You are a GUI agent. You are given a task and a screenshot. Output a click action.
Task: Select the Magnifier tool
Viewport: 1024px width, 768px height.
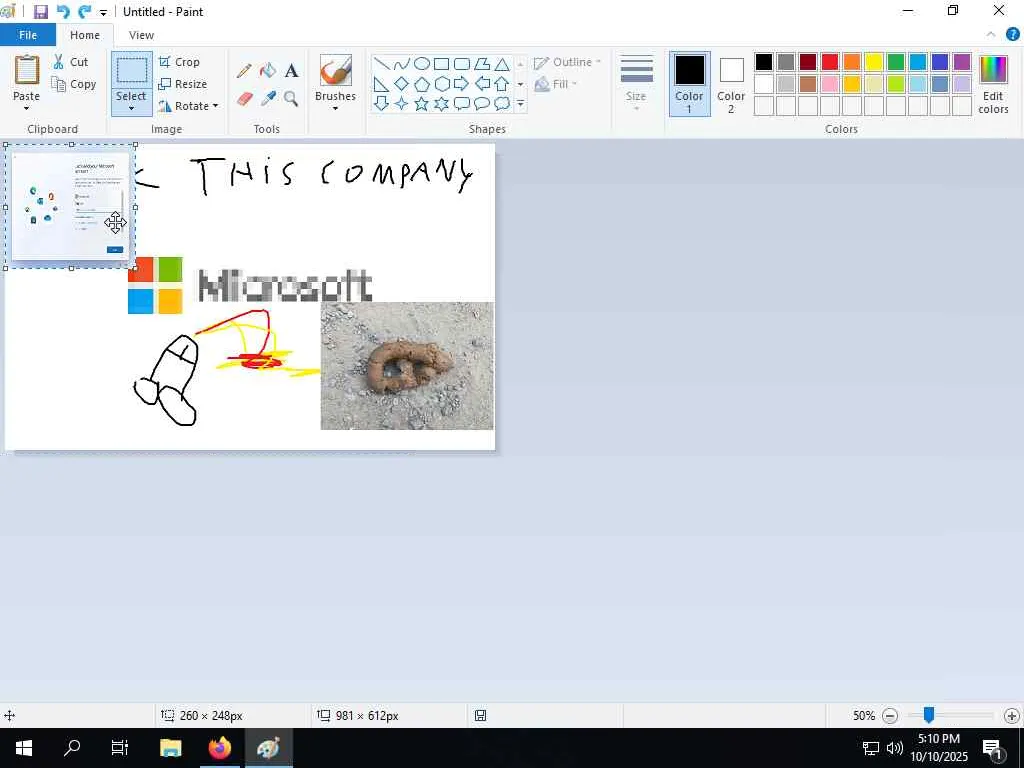(291, 99)
